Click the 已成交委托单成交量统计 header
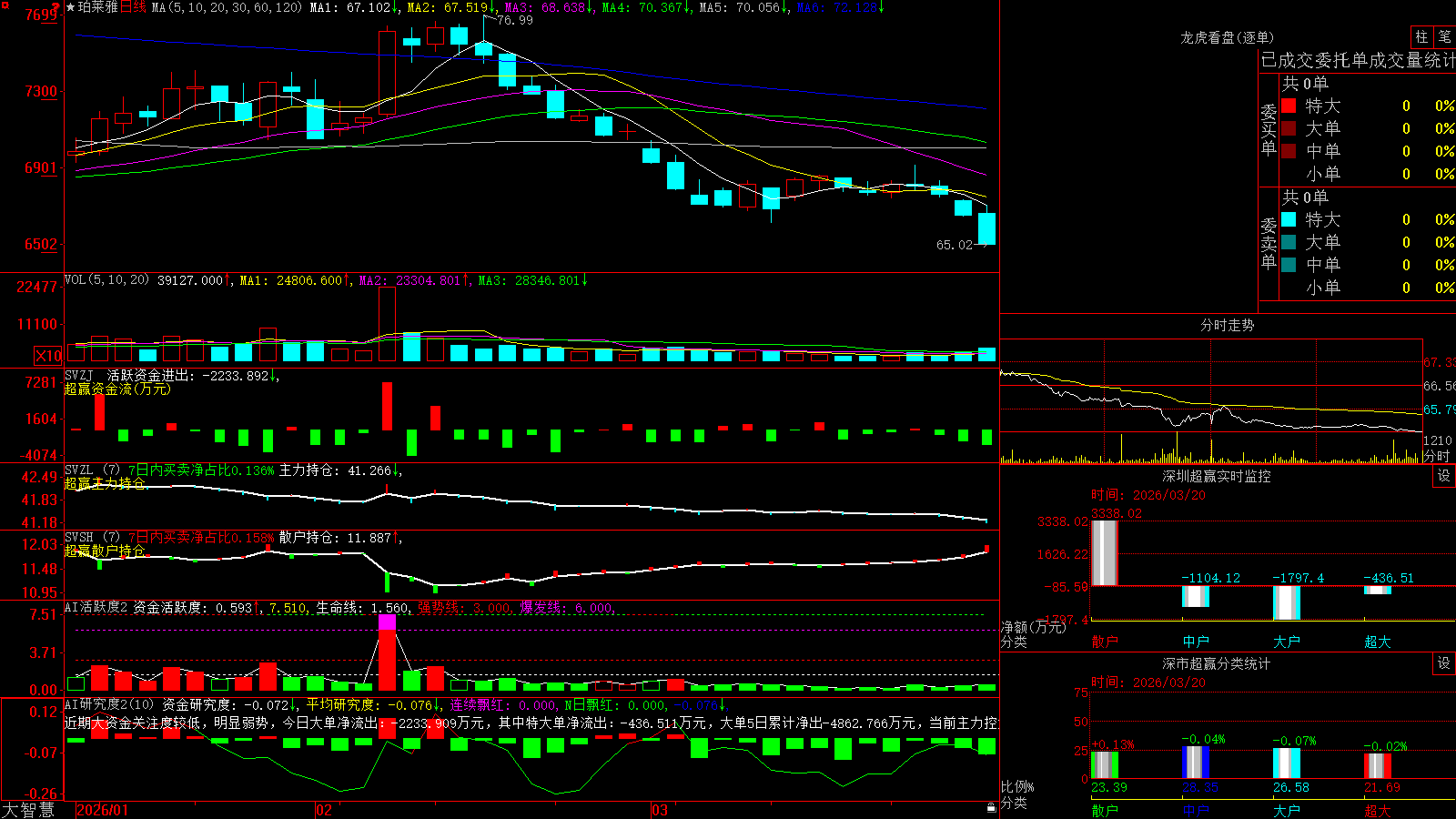 click(x=1358, y=60)
